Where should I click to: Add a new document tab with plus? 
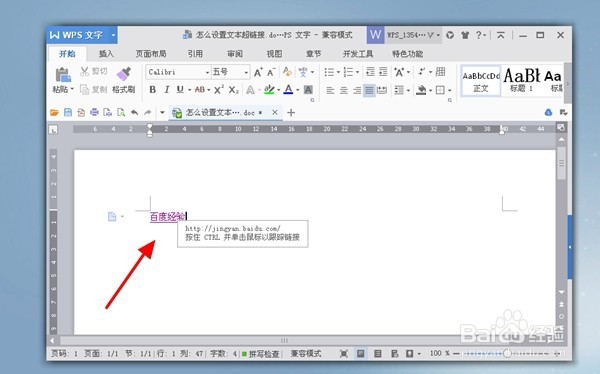(x=291, y=113)
